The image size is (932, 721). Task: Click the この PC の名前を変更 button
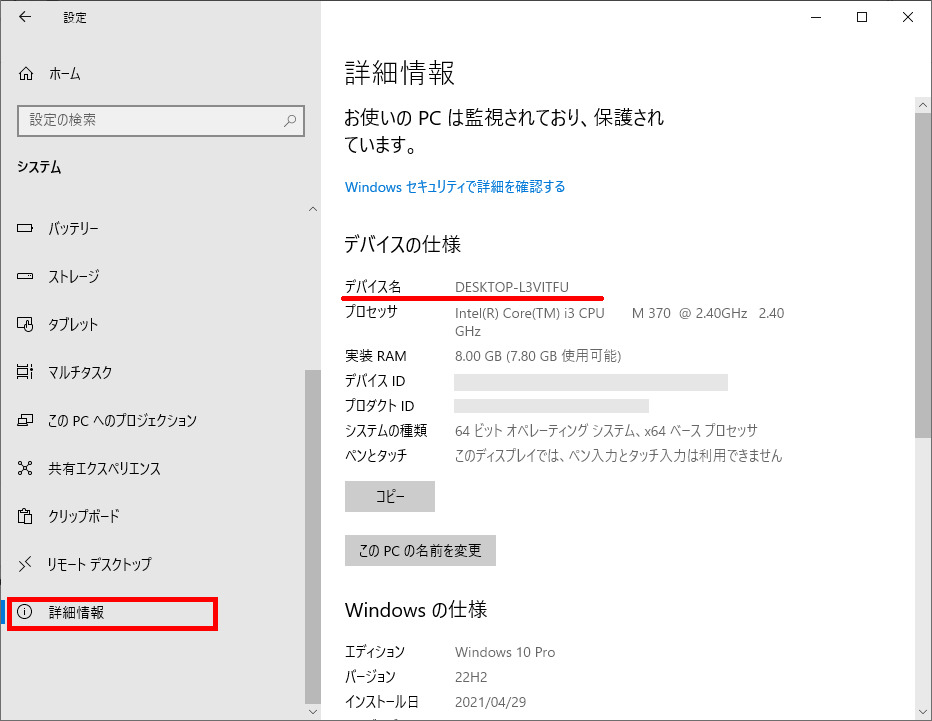click(x=420, y=551)
